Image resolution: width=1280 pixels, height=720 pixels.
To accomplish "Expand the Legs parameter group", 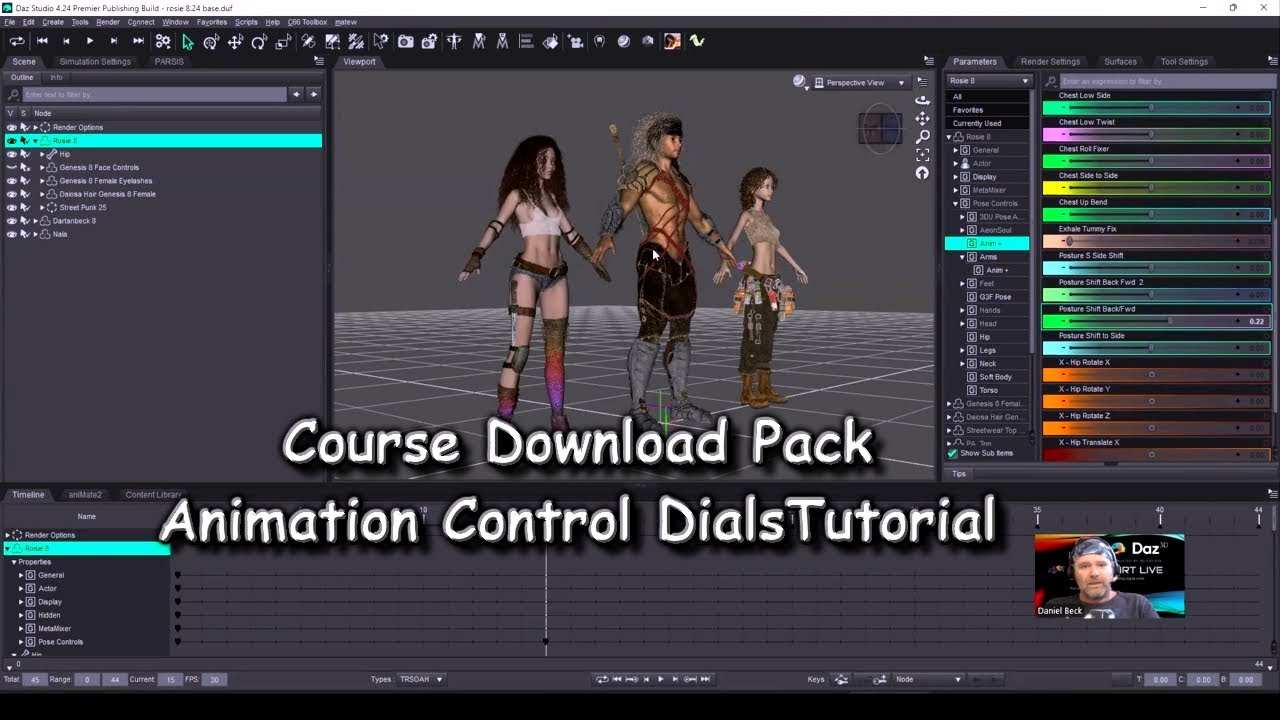I will 962,350.
